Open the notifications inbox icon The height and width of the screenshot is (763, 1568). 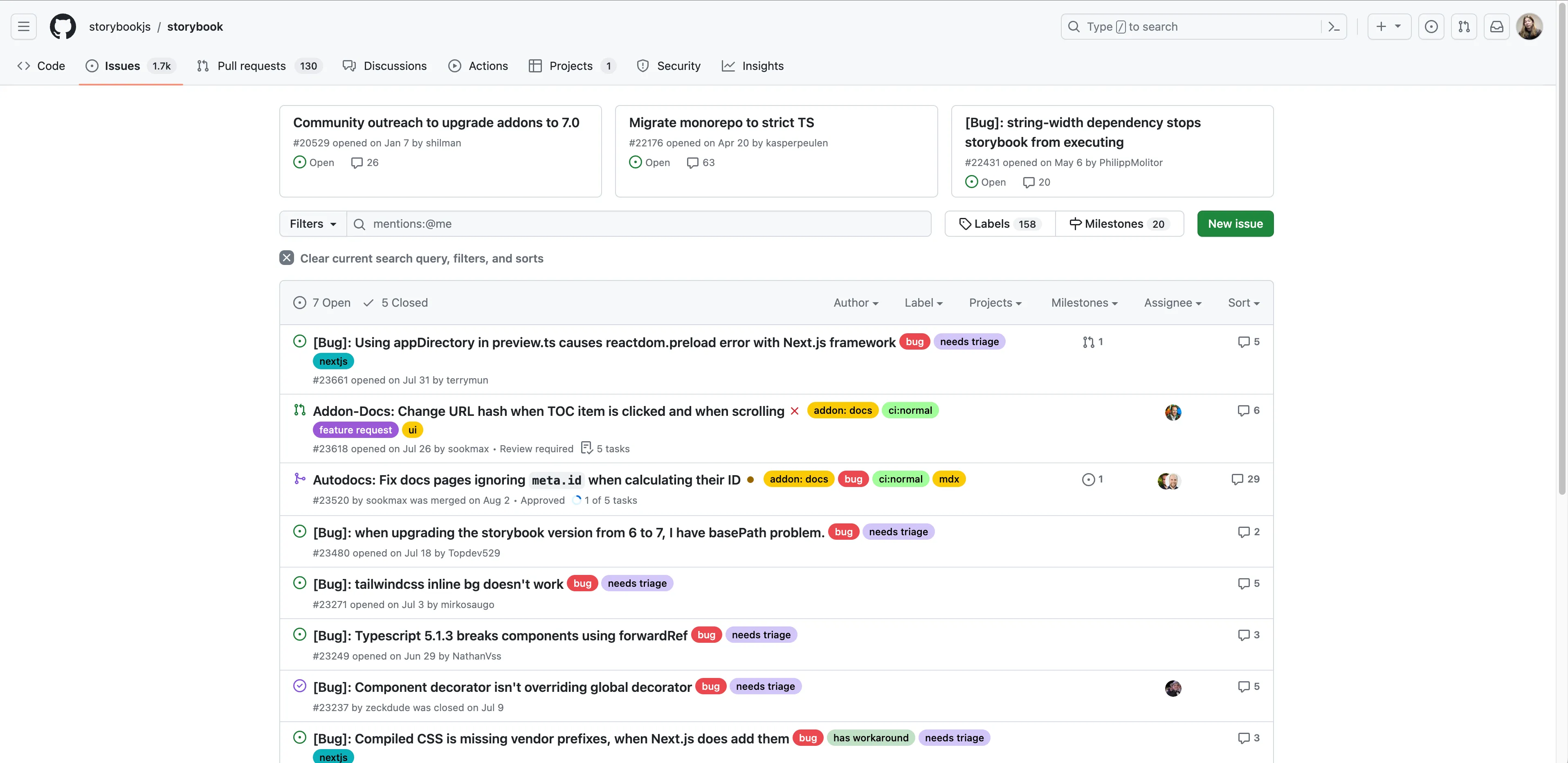click(1496, 27)
